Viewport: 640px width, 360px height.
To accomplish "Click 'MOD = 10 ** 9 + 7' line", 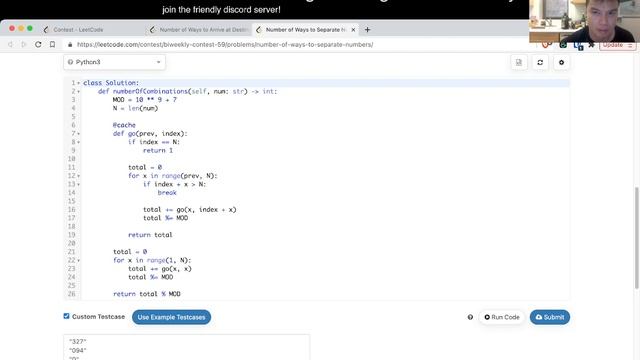I will click(x=144, y=100).
